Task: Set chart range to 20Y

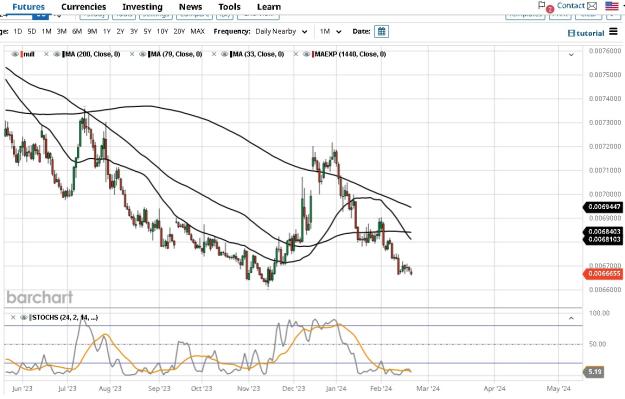Action: [179, 31]
